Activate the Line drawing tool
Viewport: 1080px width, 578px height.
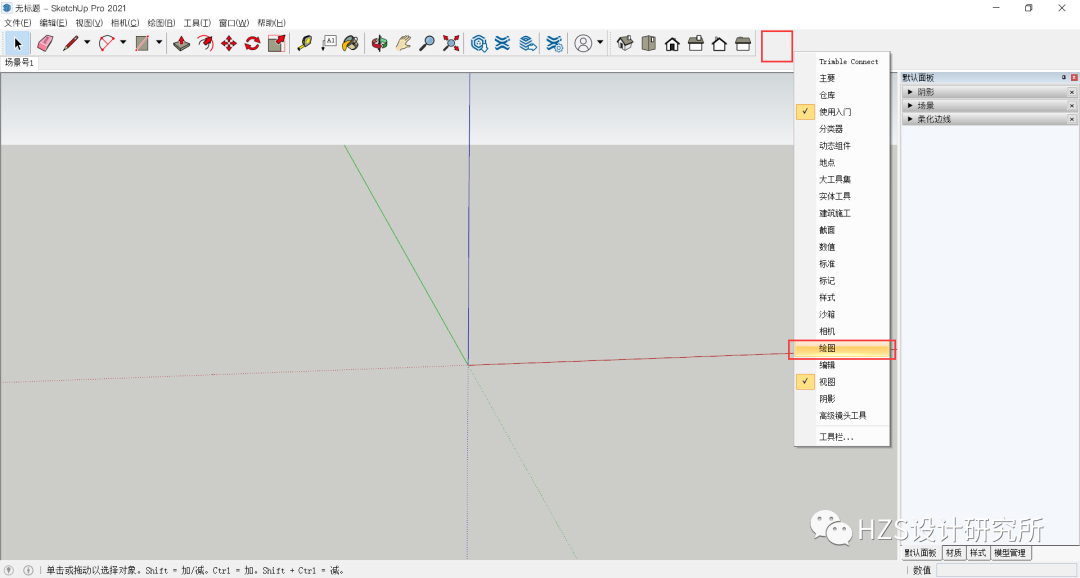(70, 43)
